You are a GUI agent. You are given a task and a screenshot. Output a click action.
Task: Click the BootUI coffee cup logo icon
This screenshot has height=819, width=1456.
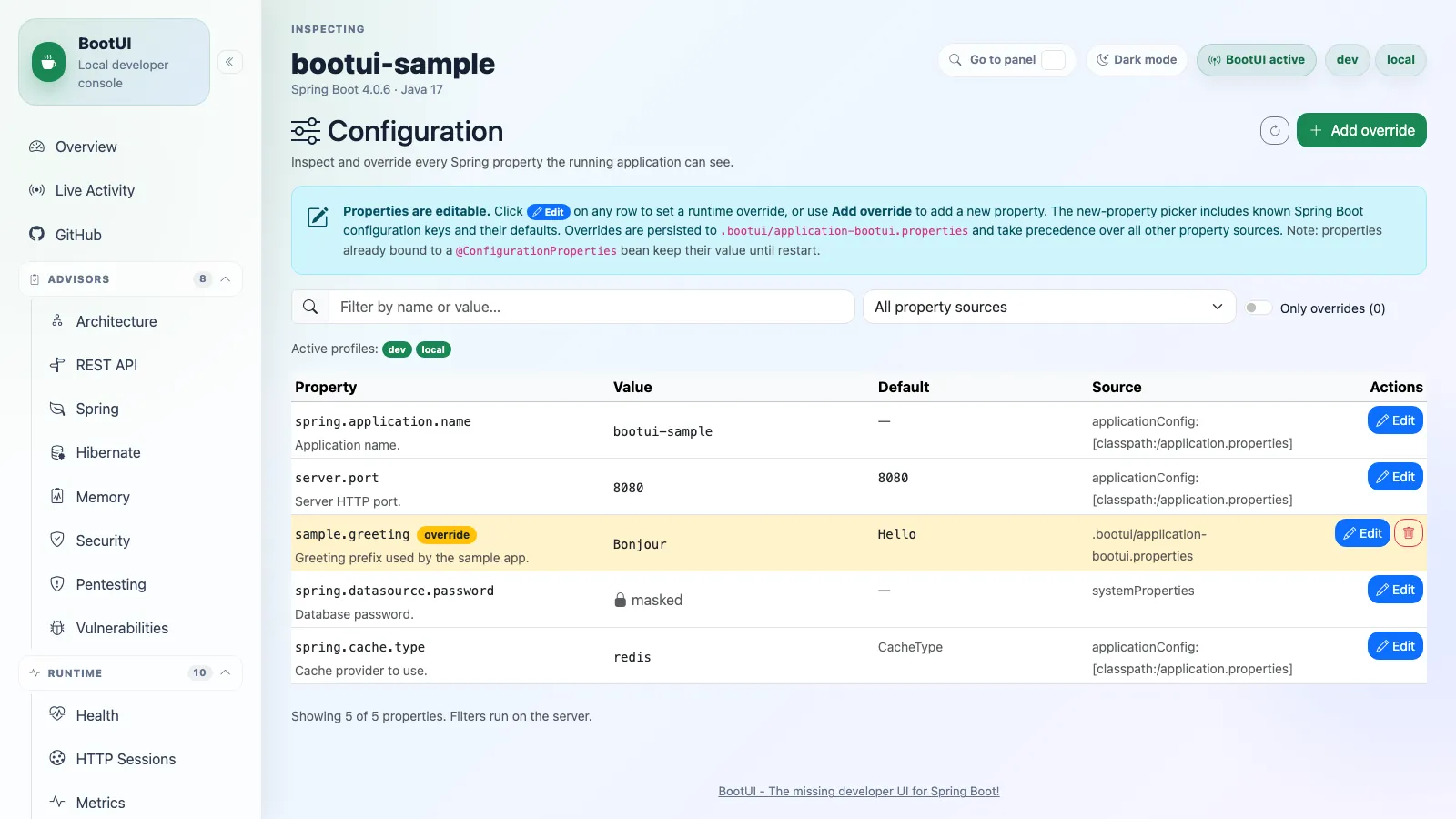coord(49,63)
